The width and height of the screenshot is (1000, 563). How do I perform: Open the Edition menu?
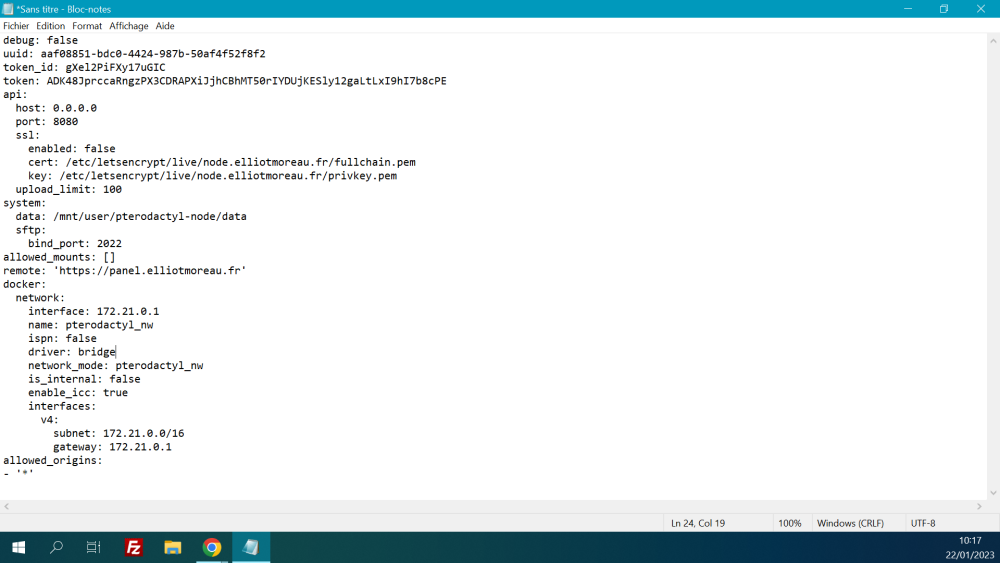pos(50,26)
